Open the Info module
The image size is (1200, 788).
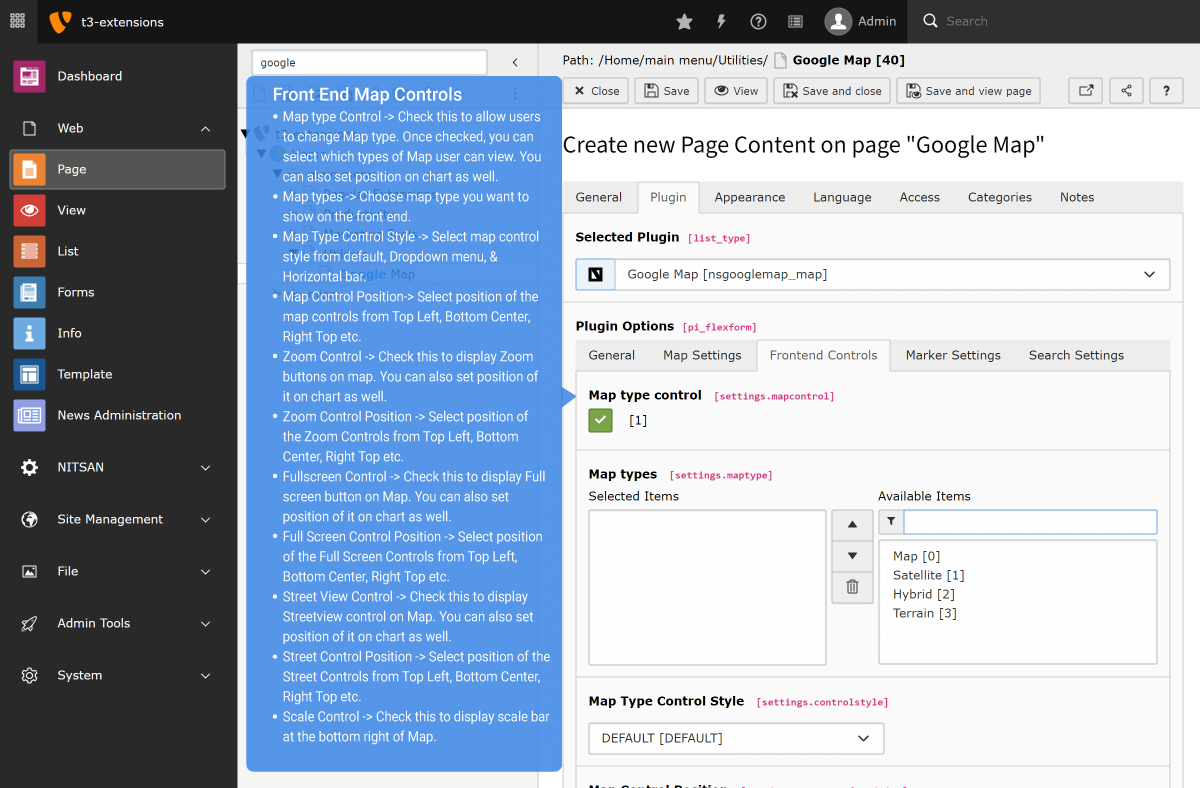pos(118,333)
